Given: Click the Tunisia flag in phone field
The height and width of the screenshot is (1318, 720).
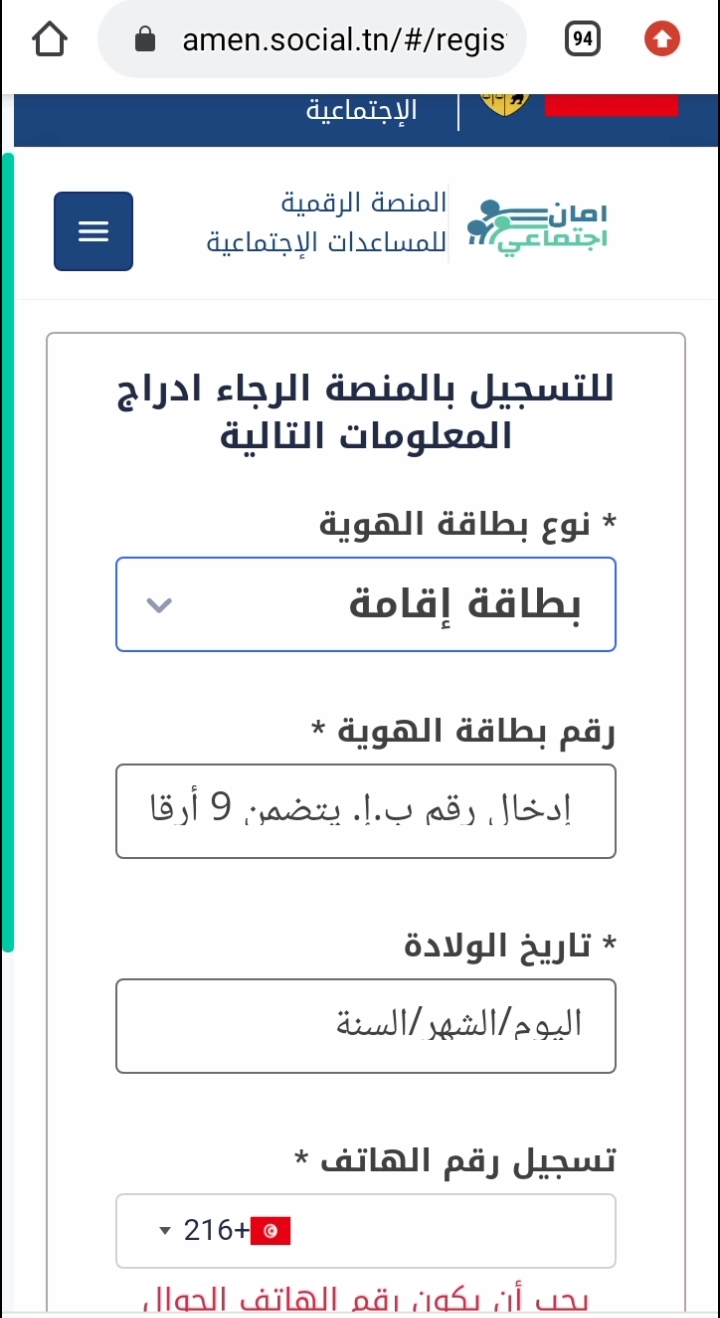Looking at the screenshot, I should [x=270, y=1231].
